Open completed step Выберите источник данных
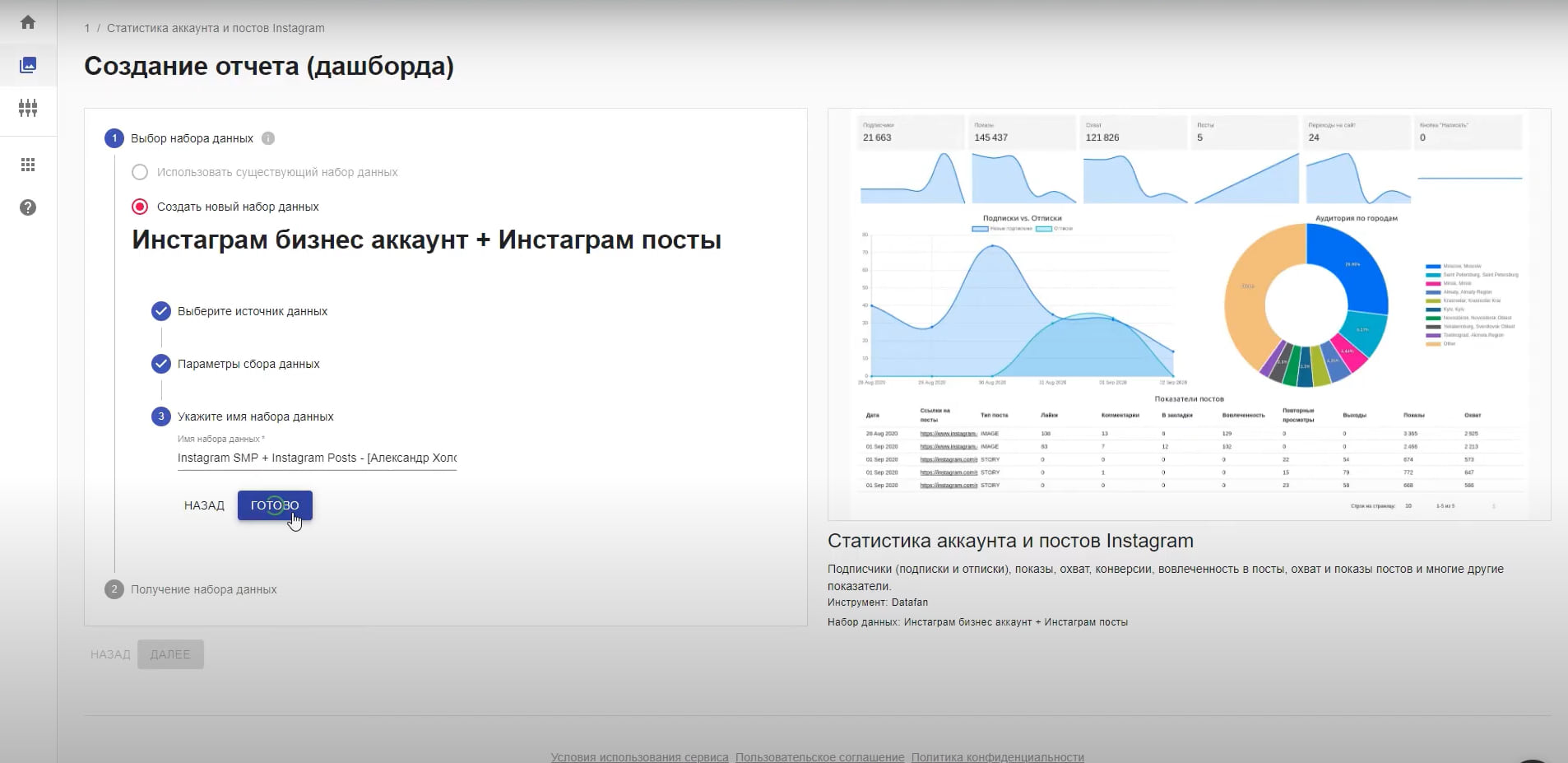Image resolution: width=1568 pixels, height=763 pixels. (239, 311)
